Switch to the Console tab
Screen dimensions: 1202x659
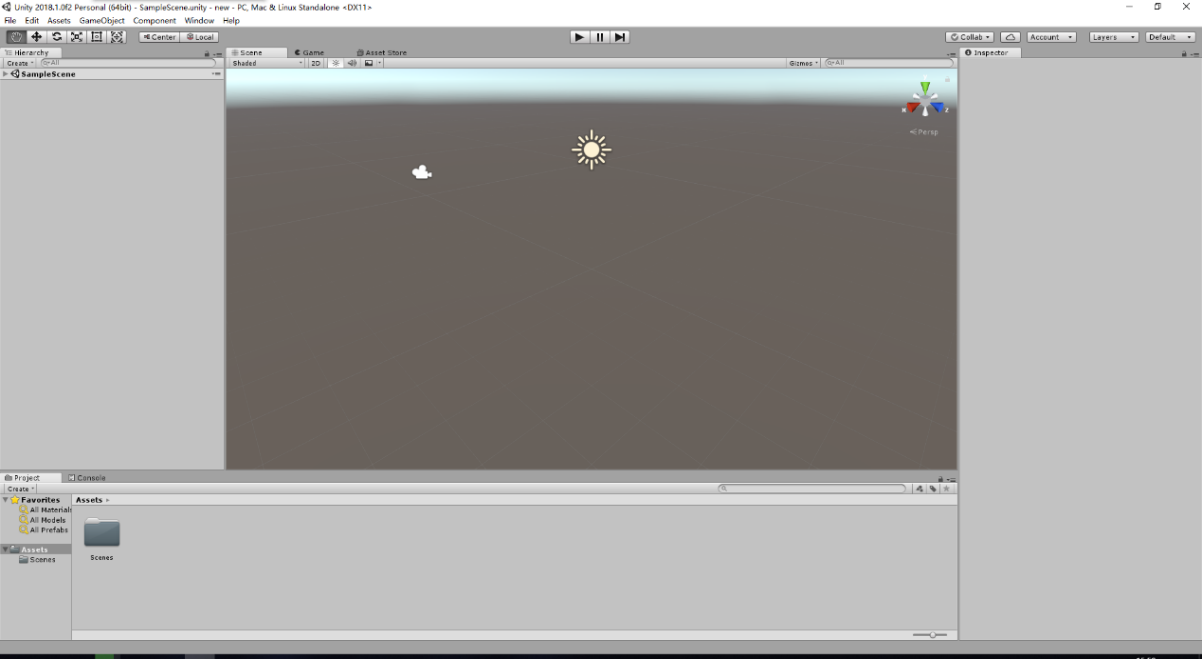87,478
